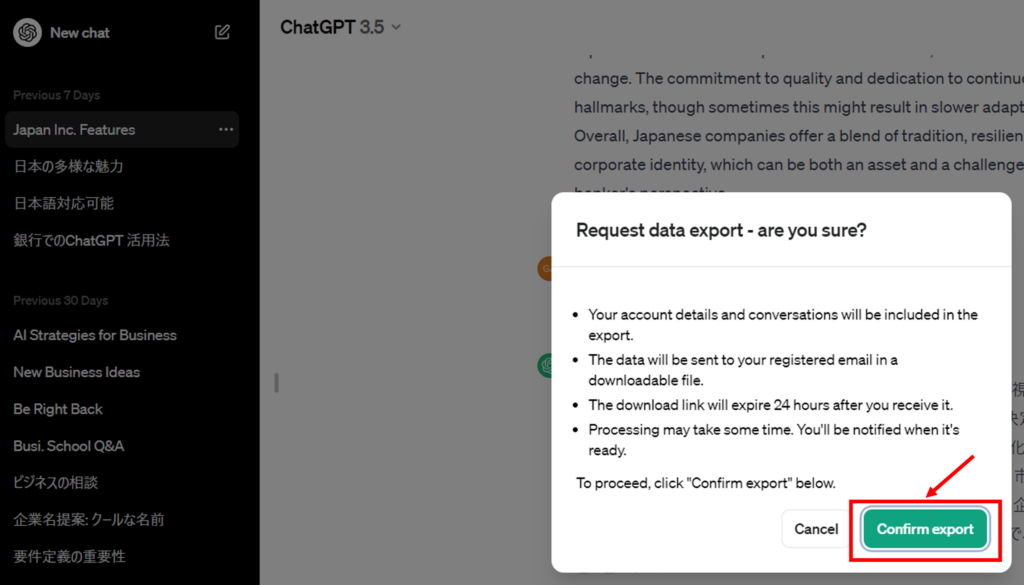
Task: Start a New chat from sidebar label
Action: point(80,33)
